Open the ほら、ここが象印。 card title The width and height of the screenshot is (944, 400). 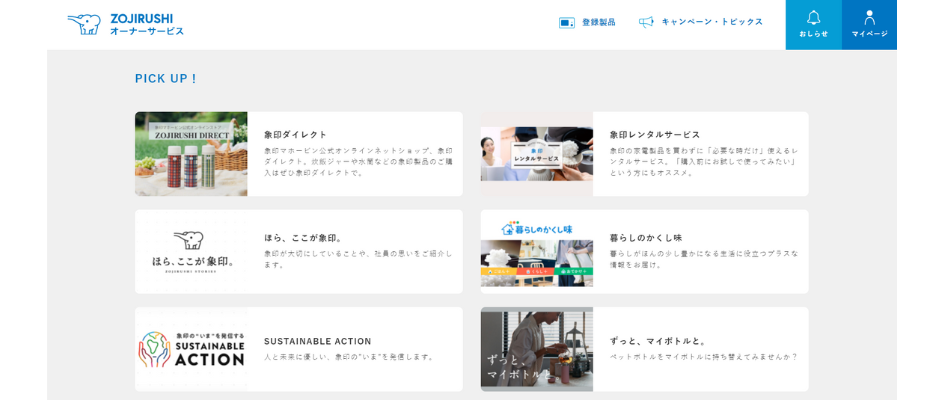tap(303, 238)
